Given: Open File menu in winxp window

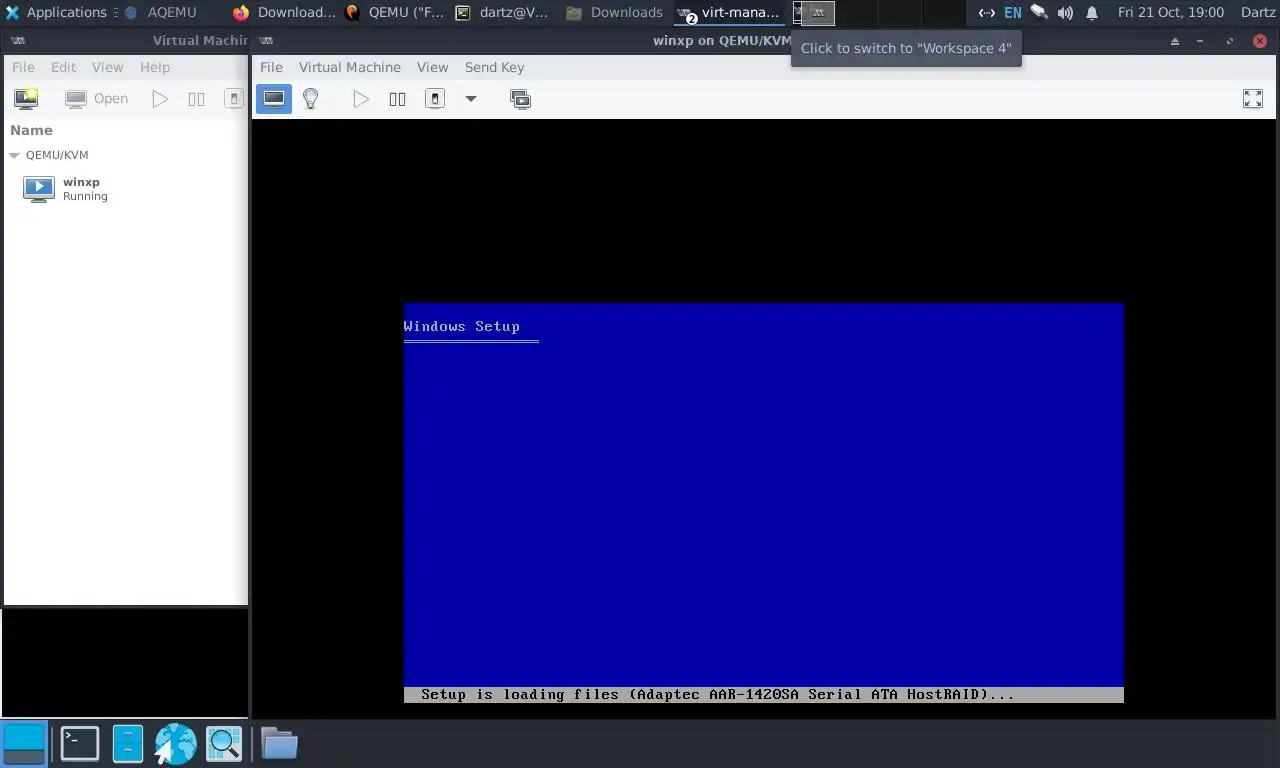Looking at the screenshot, I should coord(271,67).
